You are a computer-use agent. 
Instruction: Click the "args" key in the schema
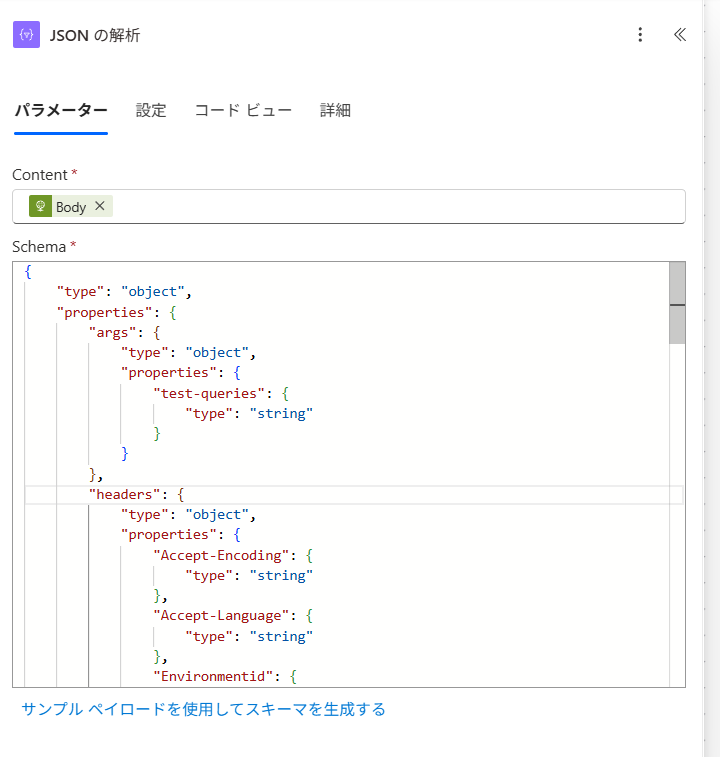click(113, 333)
